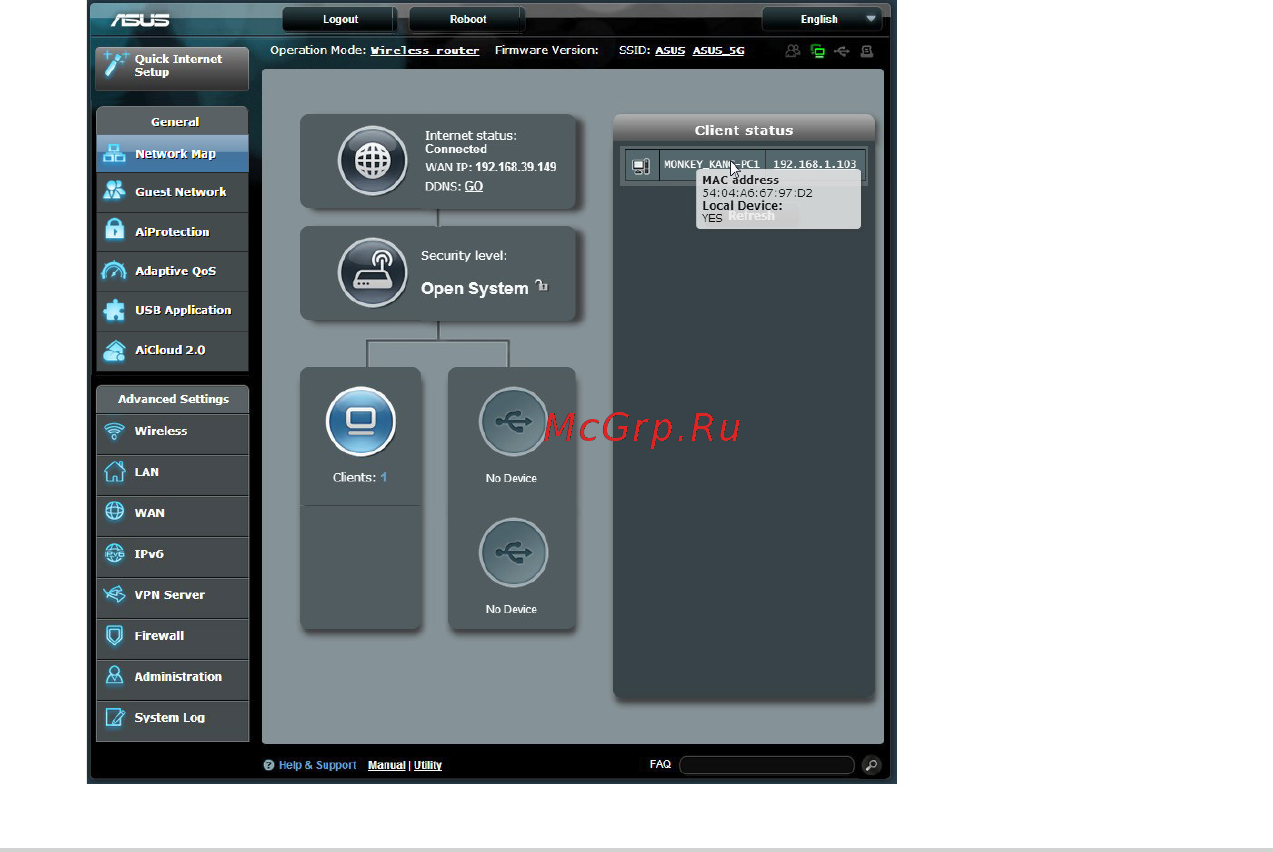Click the Wireless router operation mode link
The height and width of the screenshot is (852, 1273).
point(425,50)
